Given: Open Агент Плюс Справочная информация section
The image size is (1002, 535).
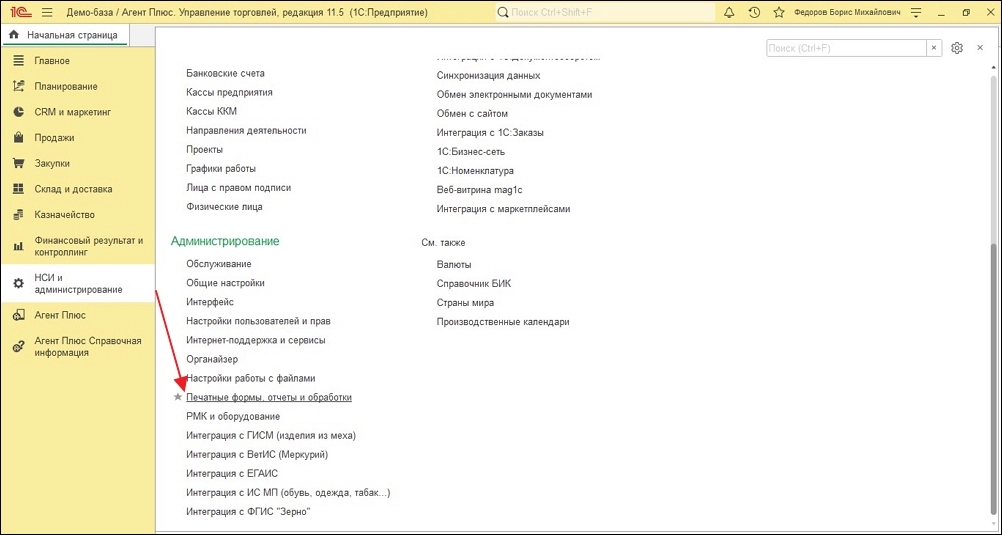Looking at the screenshot, I should 77,346.
